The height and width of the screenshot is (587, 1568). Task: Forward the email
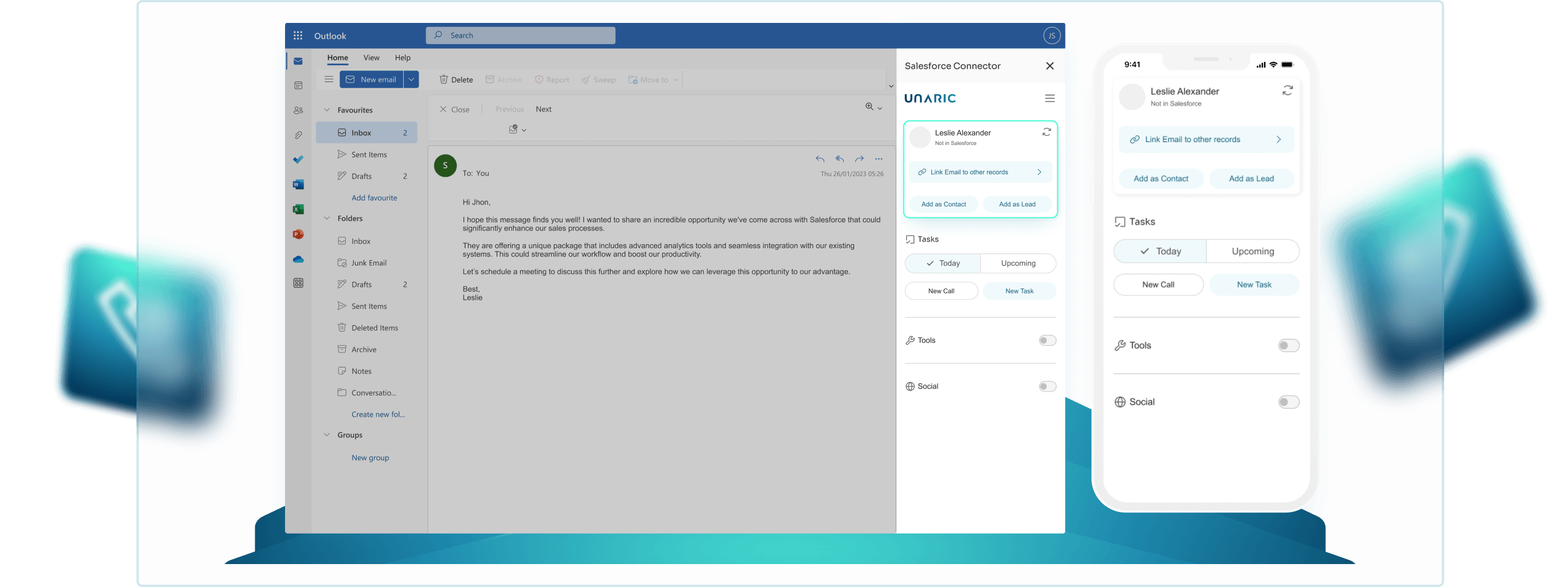pyautogui.click(x=859, y=159)
